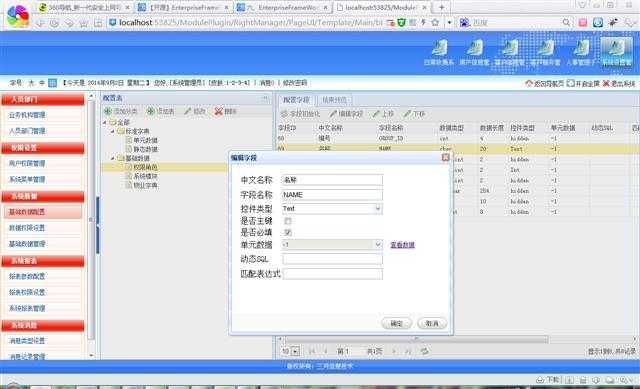
Task: Click the next page arrow in grid pager
Action: [394, 351]
